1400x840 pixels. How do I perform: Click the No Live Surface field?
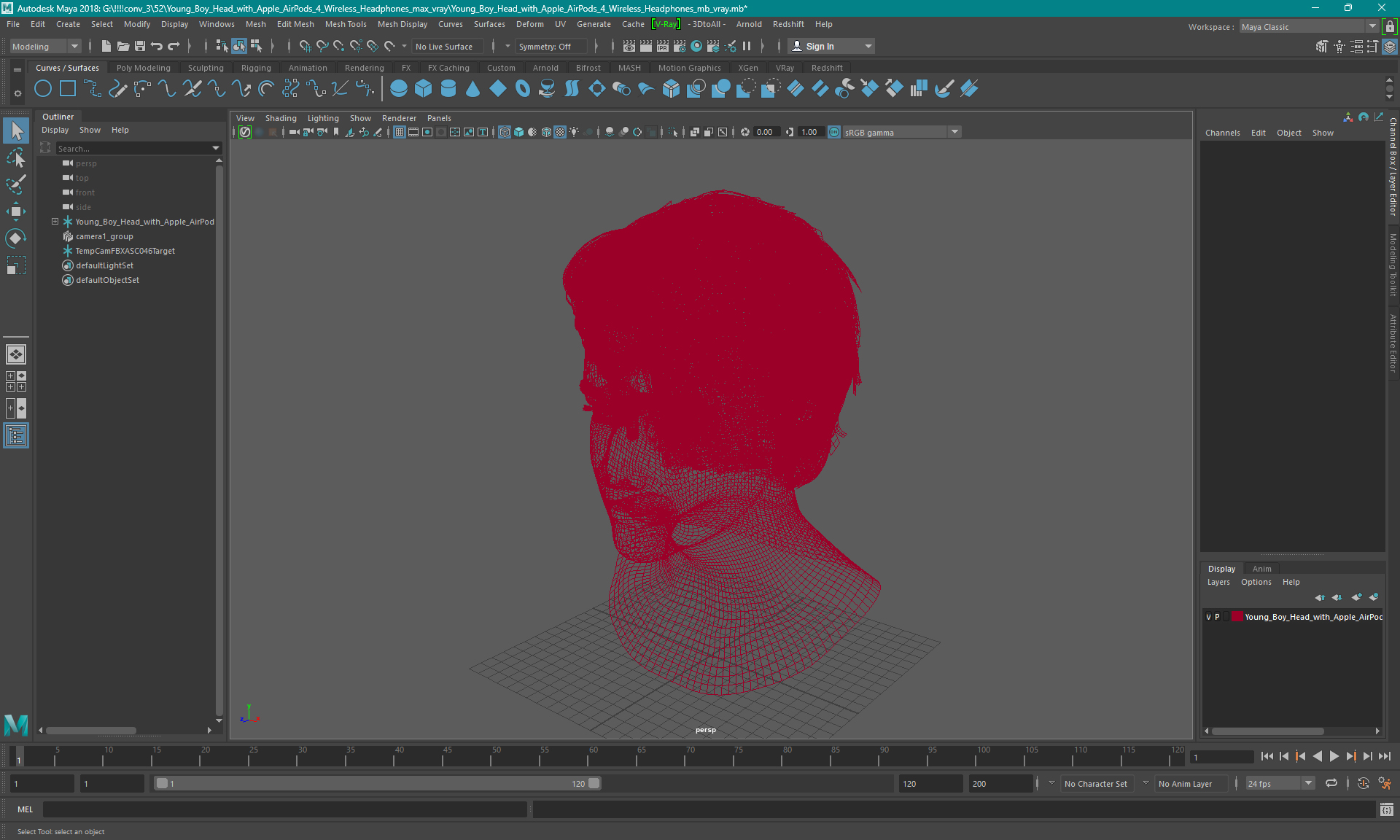(x=448, y=47)
